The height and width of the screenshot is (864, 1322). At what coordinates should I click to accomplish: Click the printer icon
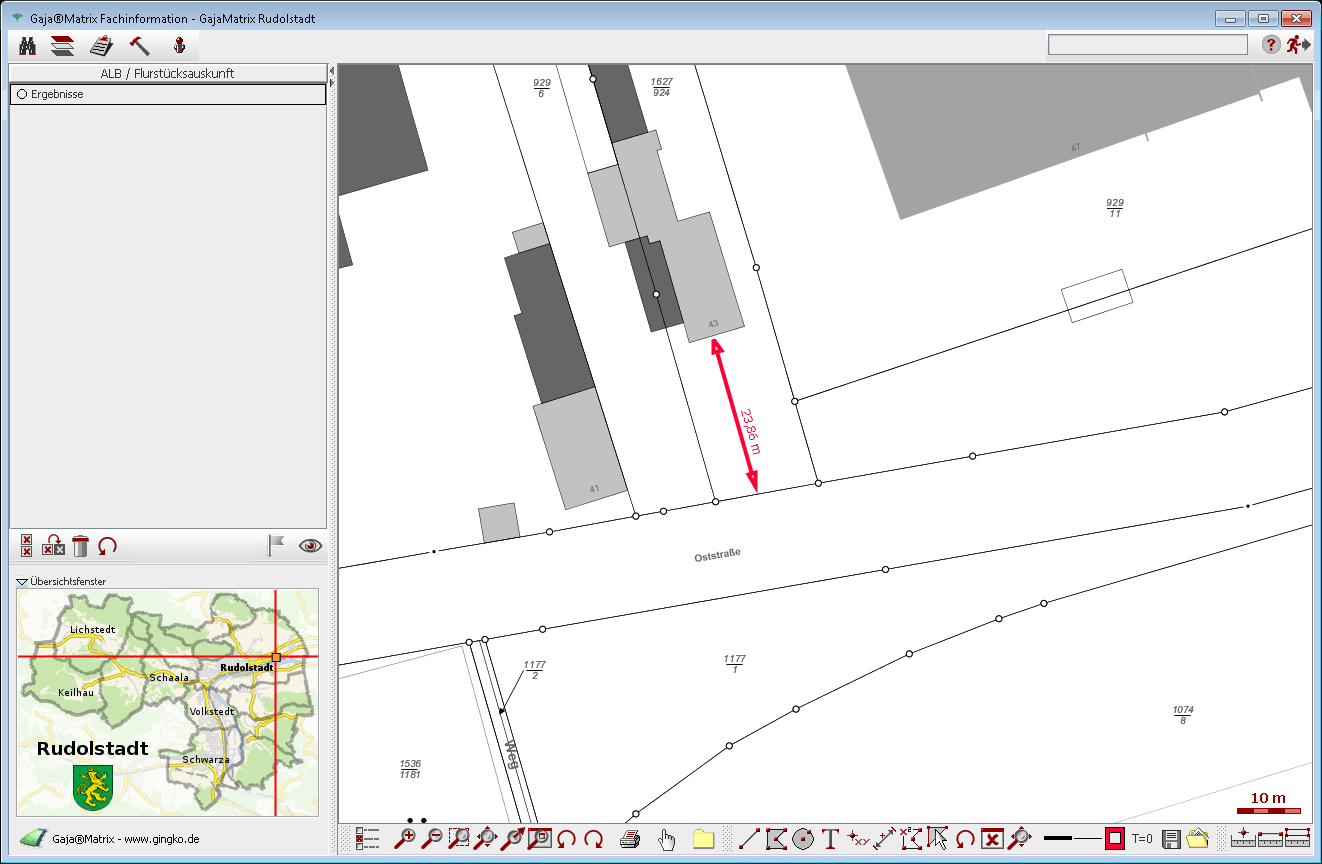630,839
